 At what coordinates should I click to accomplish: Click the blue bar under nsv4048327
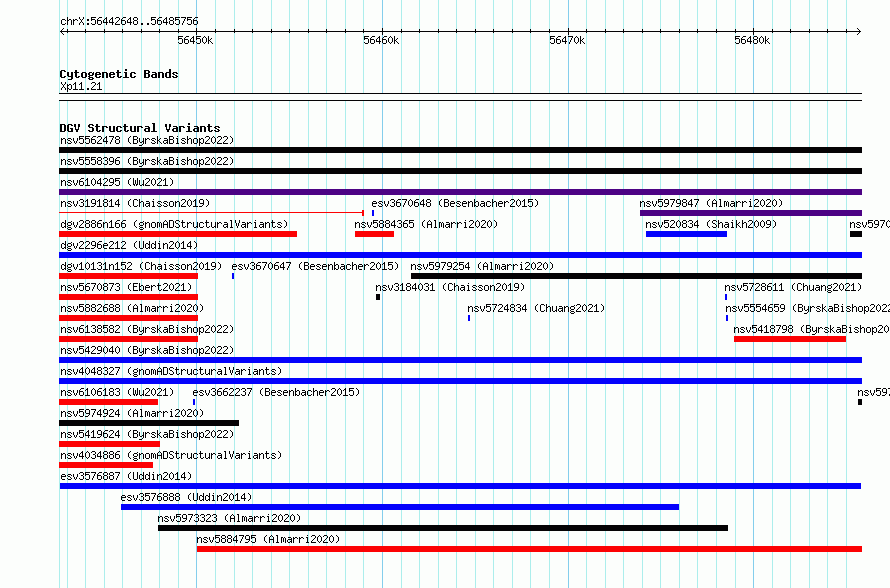point(460,381)
